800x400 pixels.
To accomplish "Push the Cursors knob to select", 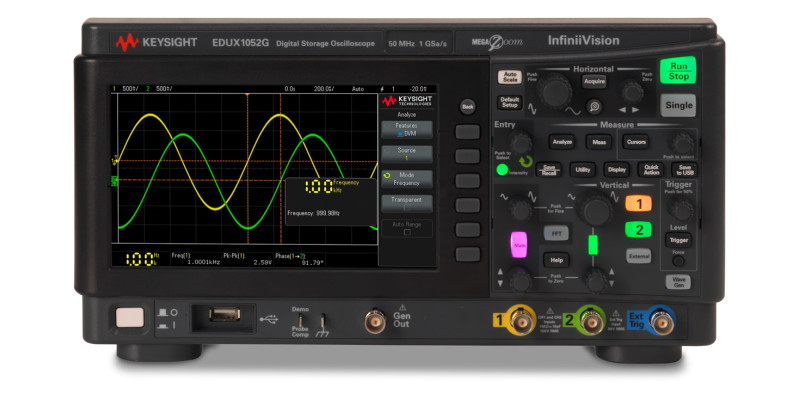I will coord(682,143).
